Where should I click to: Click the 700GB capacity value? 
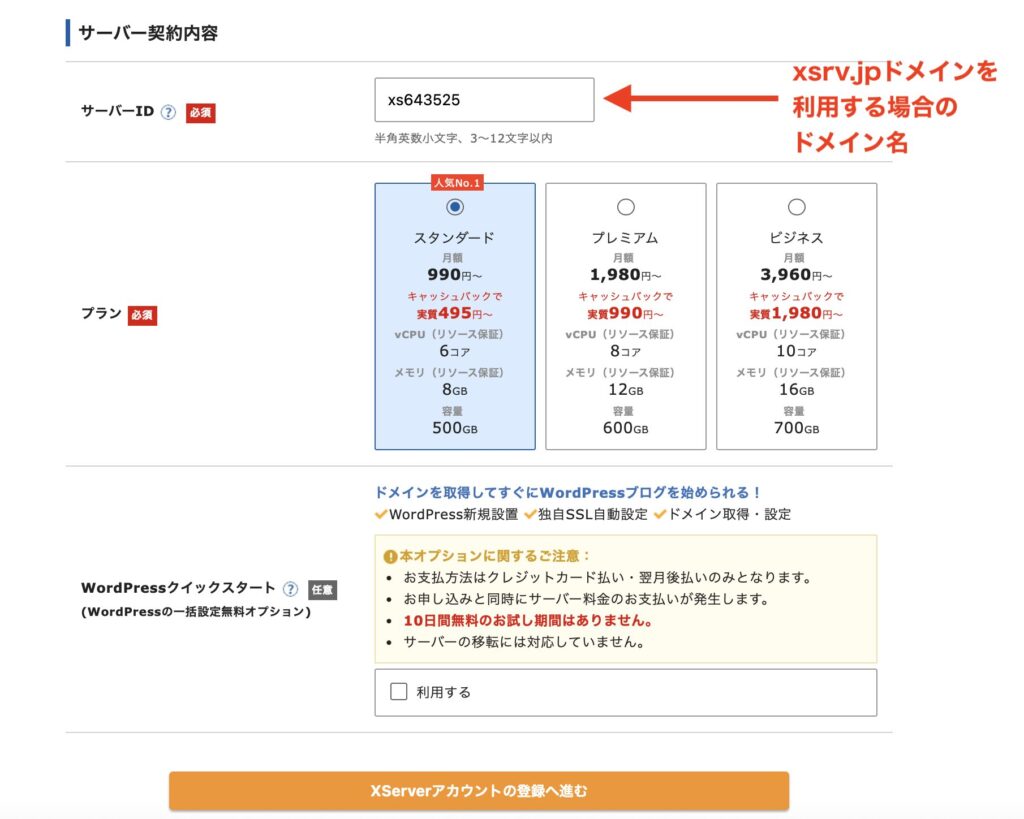pyautogui.click(x=796, y=428)
